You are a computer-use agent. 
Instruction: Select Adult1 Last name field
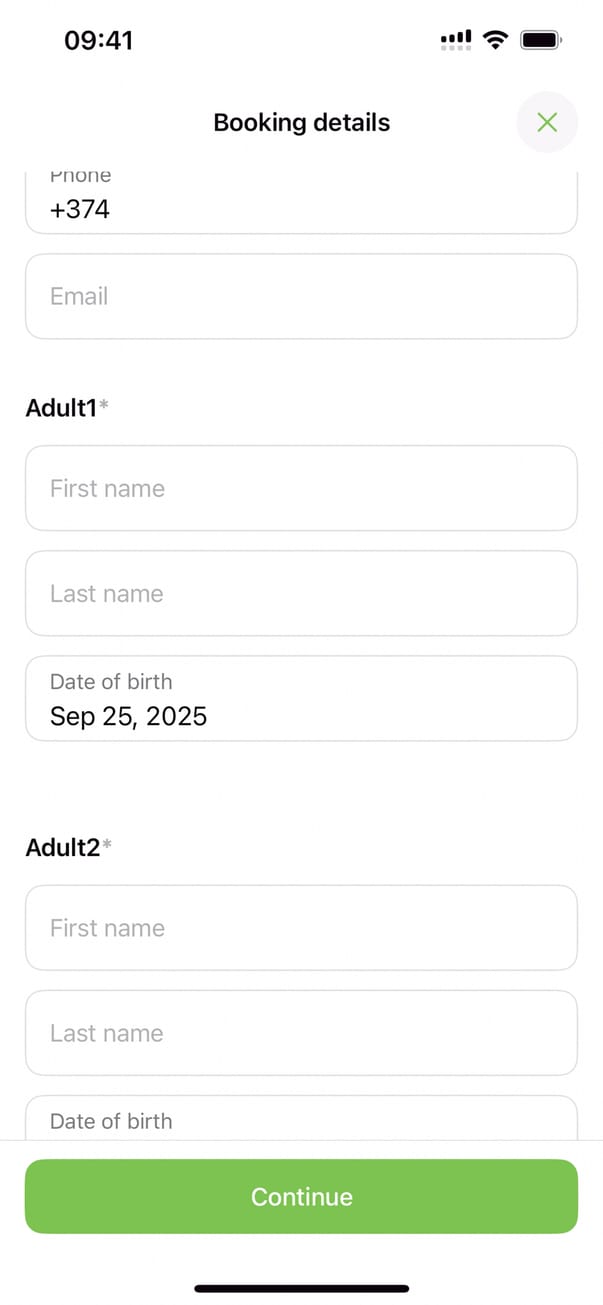[x=300, y=593]
